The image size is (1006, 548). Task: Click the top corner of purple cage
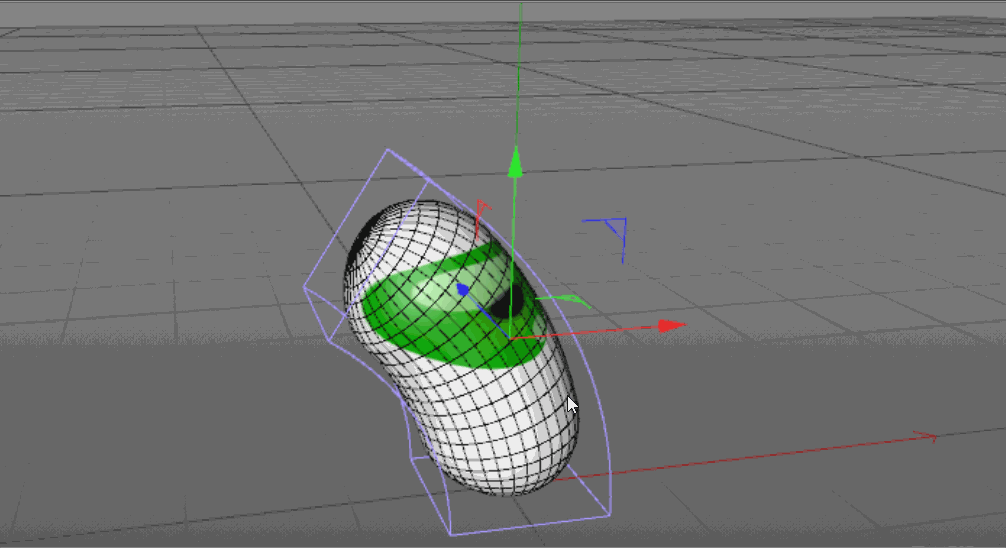386,151
